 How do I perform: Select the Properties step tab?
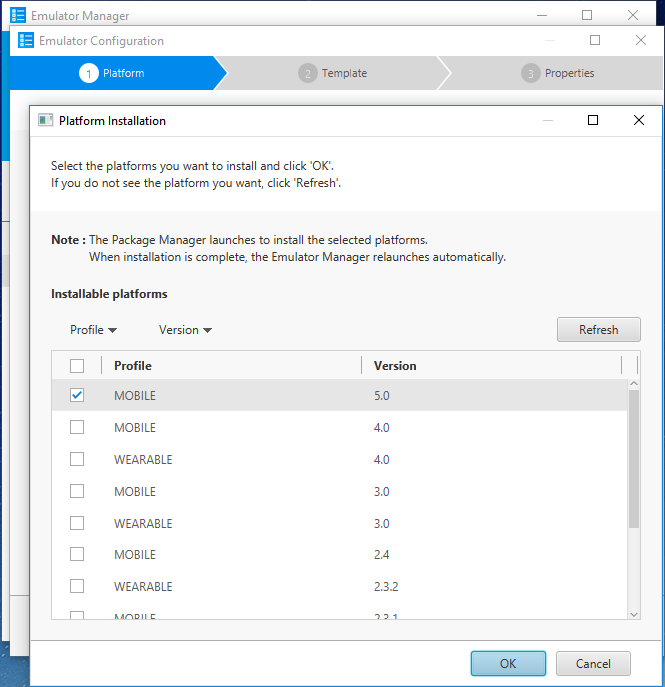pos(558,73)
